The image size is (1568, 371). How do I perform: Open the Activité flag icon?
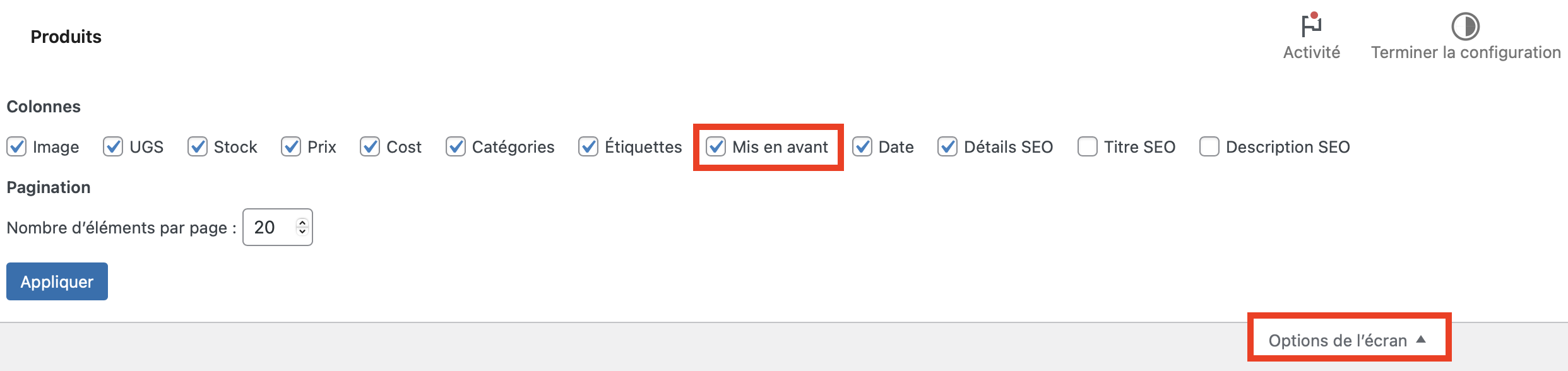pyautogui.click(x=1311, y=25)
